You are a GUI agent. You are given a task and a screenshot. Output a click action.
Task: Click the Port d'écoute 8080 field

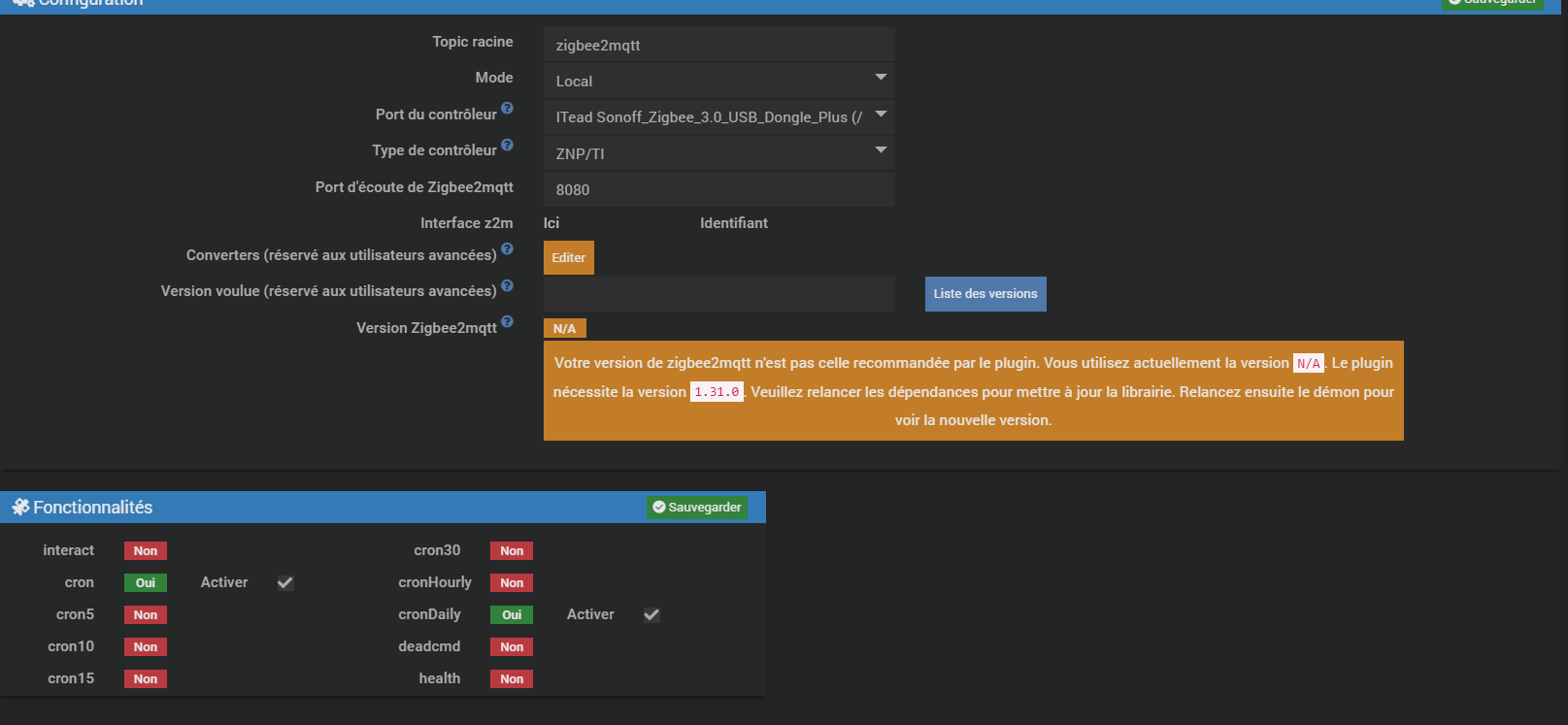coord(718,189)
